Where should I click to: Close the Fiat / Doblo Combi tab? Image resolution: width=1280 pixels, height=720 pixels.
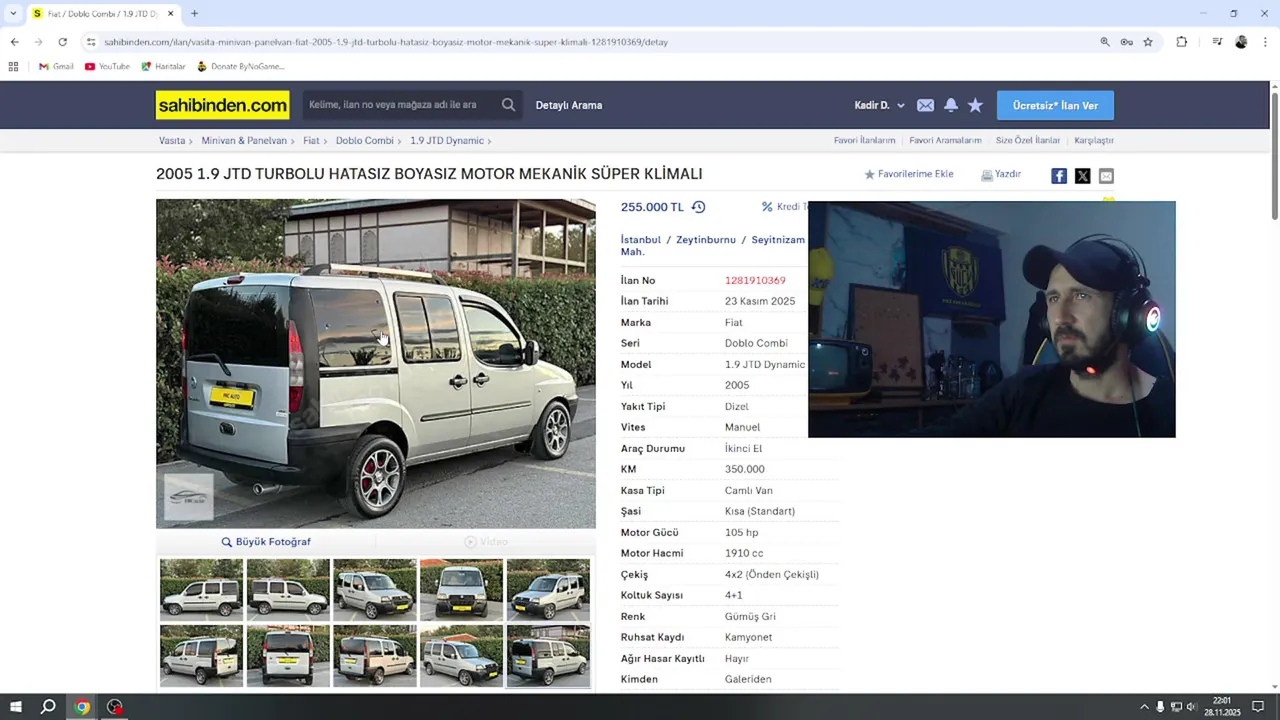pos(171,14)
